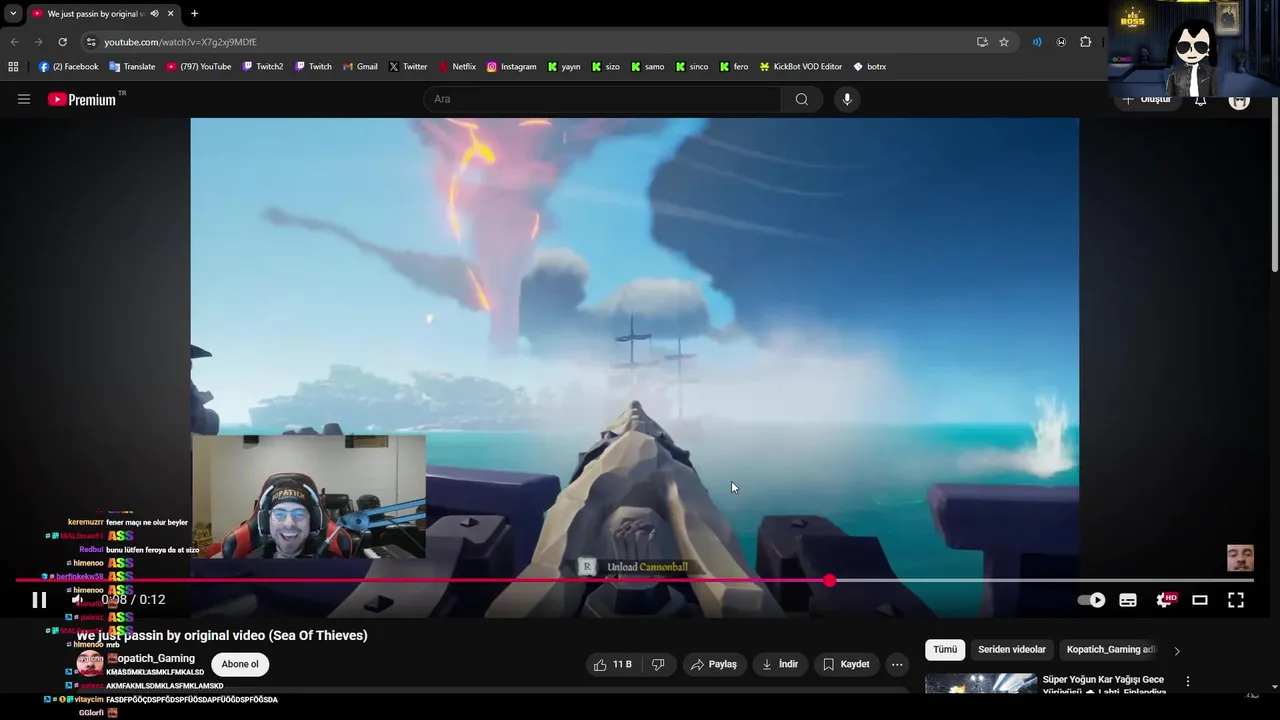
Task: Open the apps grid in bookmarks bar
Action: (x=13, y=67)
